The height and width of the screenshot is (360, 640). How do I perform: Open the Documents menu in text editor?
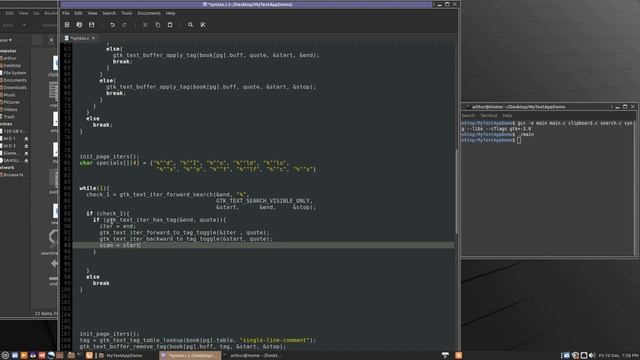(x=149, y=13)
